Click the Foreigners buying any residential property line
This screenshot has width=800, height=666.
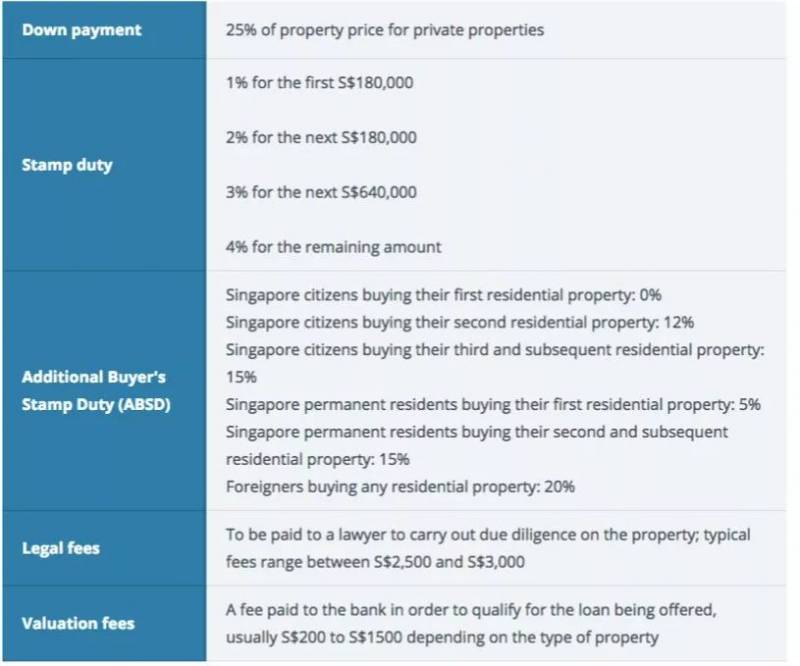coord(400,487)
